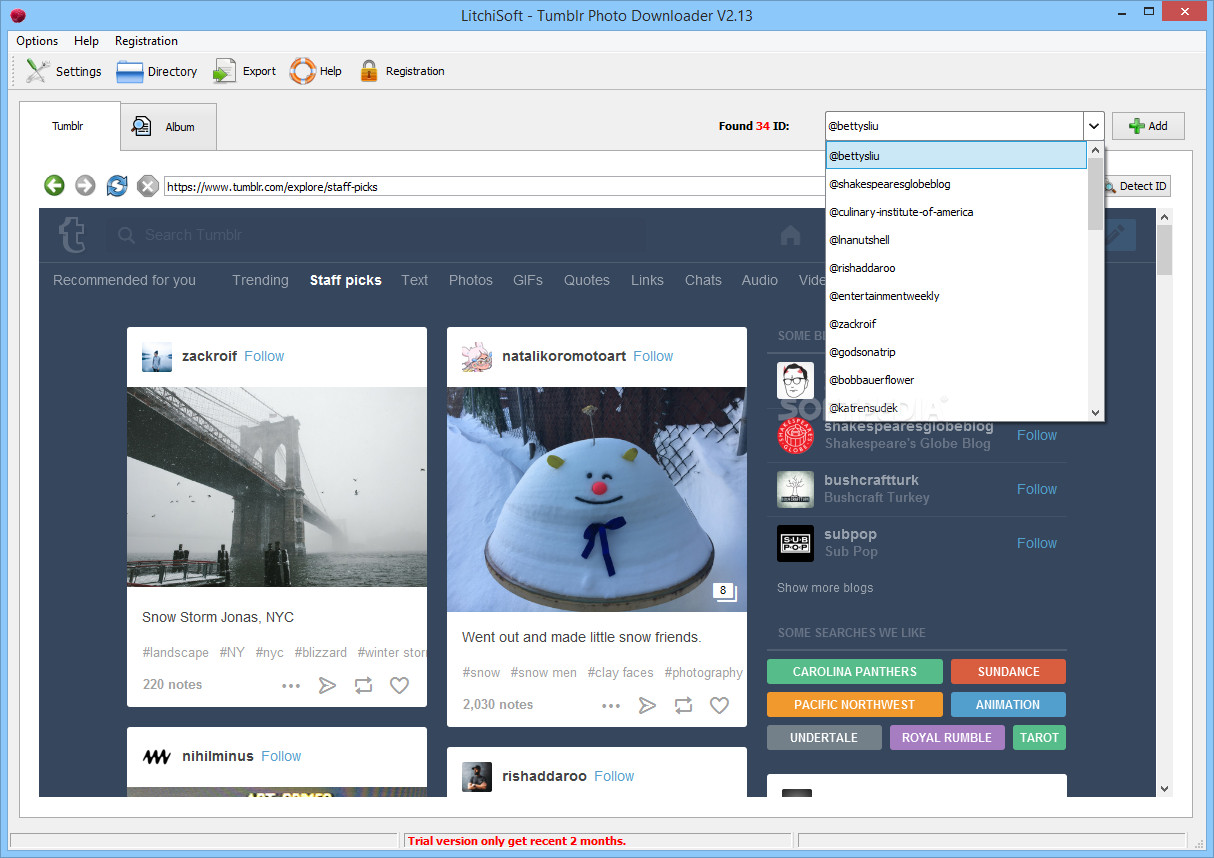Follow natalikoromotoart
The height and width of the screenshot is (858, 1214).
(x=653, y=356)
